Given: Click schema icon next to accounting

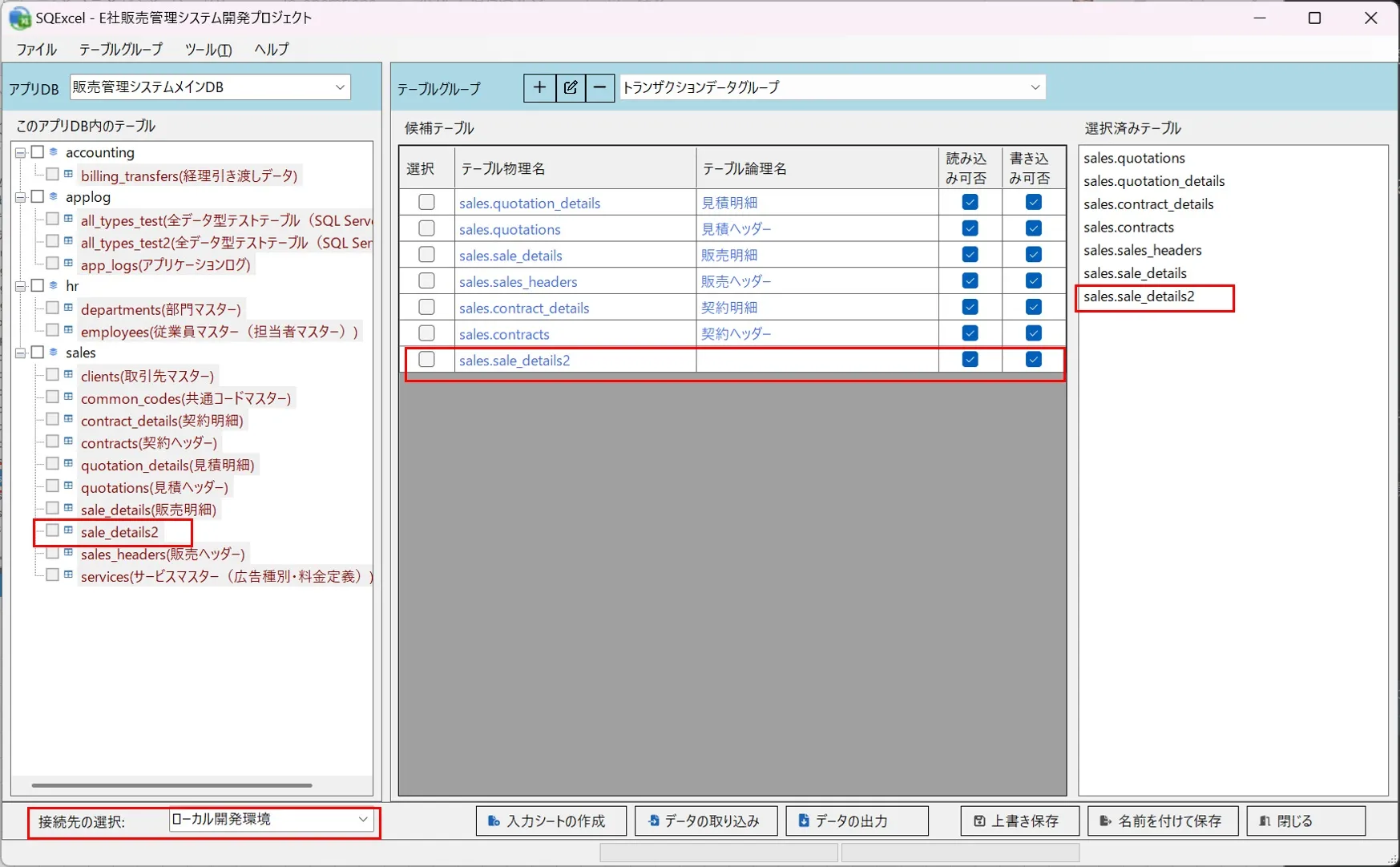Looking at the screenshot, I should click(54, 151).
